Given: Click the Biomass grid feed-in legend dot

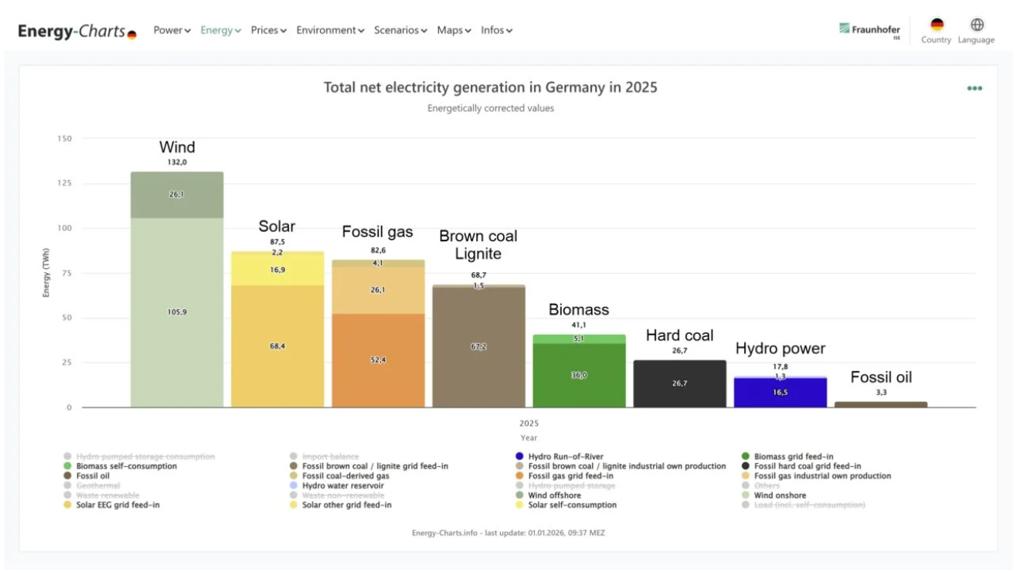Looking at the screenshot, I should click(746, 457).
